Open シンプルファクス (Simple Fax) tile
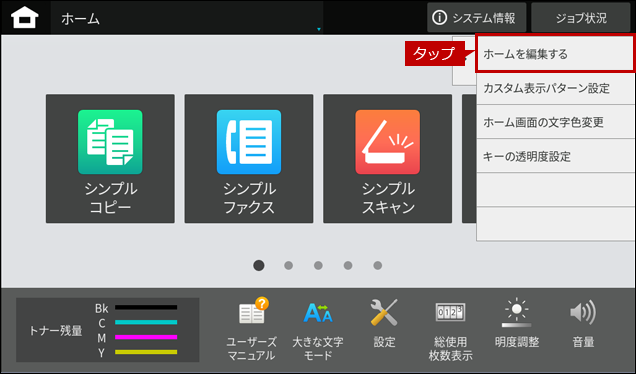This screenshot has height=374, width=636. [249, 159]
